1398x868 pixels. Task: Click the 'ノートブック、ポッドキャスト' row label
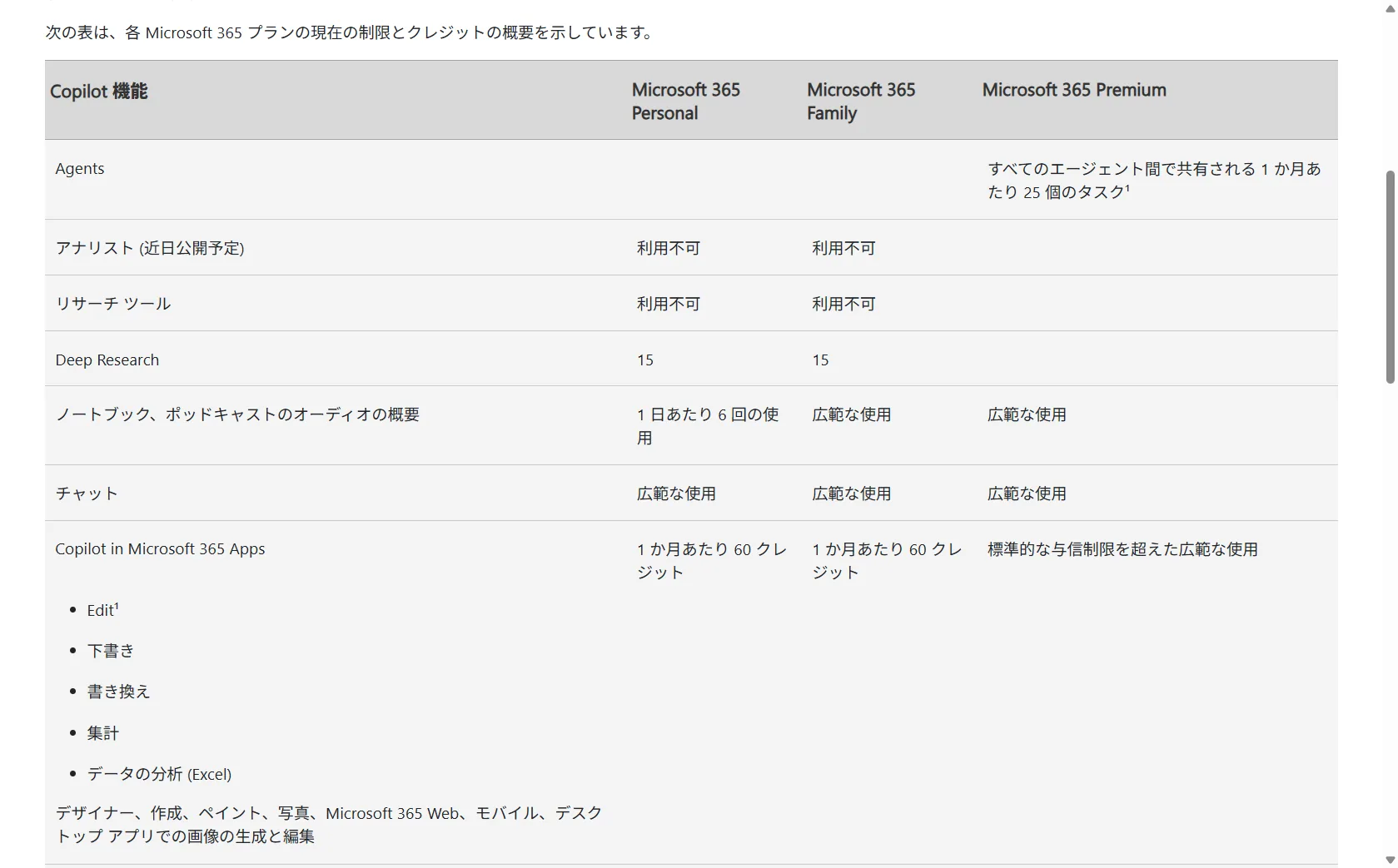(237, 414)
